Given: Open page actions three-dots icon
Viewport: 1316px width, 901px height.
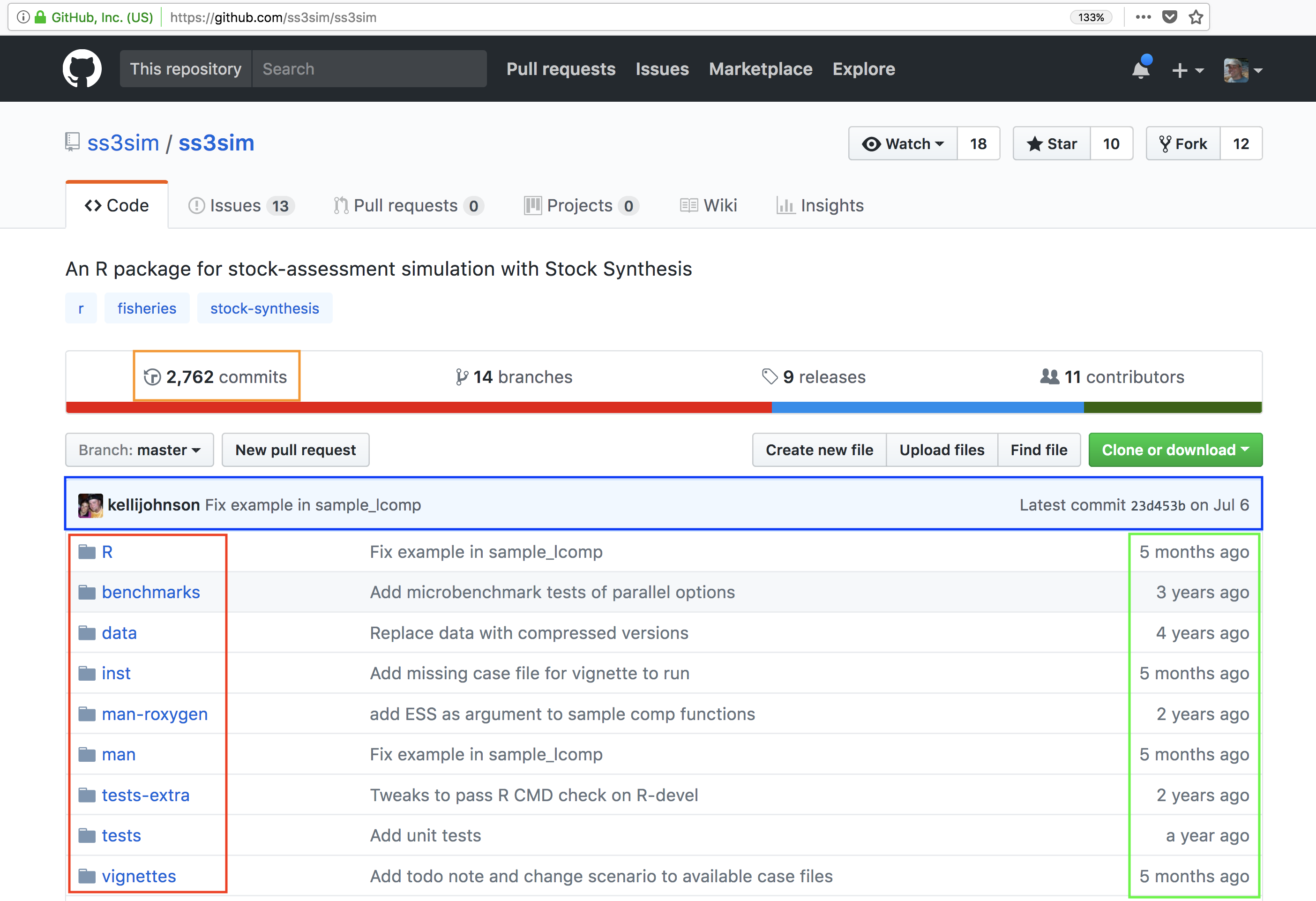Looking at the screenshot, I should 1143,17.
